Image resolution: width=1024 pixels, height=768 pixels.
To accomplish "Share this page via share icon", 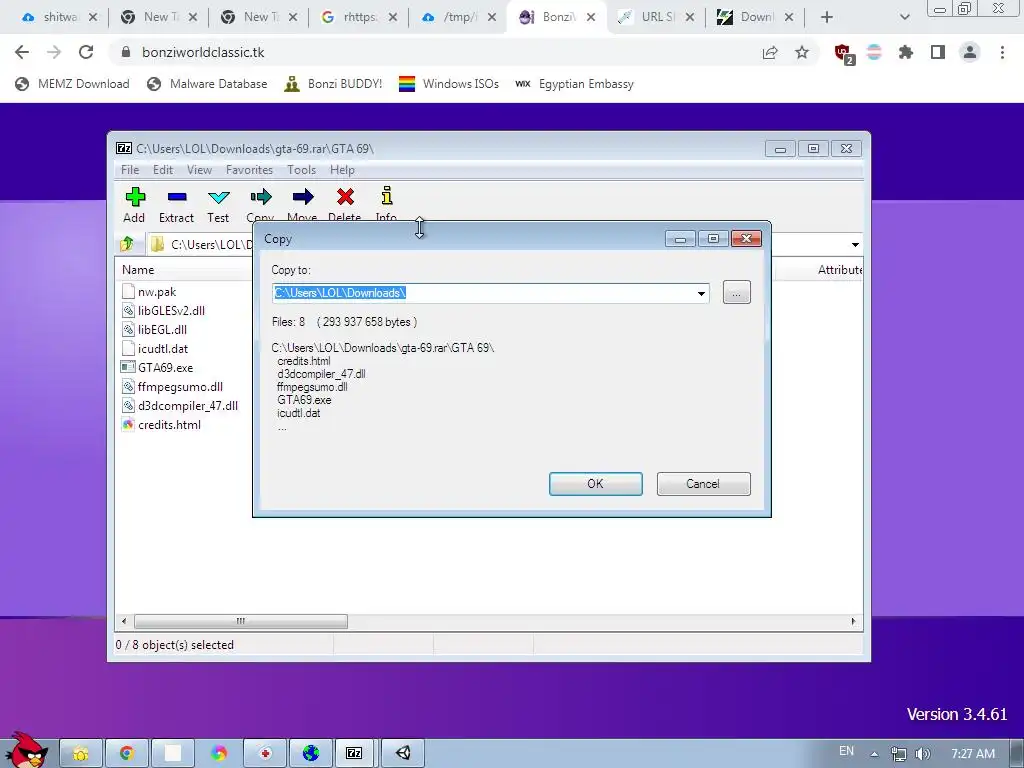I will 770,52.
